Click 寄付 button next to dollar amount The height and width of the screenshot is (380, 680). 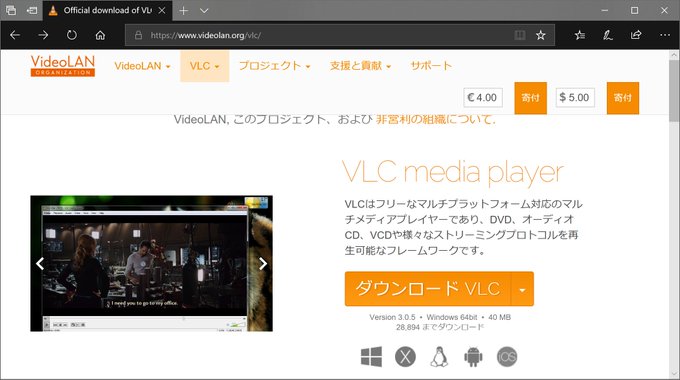pos(623,98)
